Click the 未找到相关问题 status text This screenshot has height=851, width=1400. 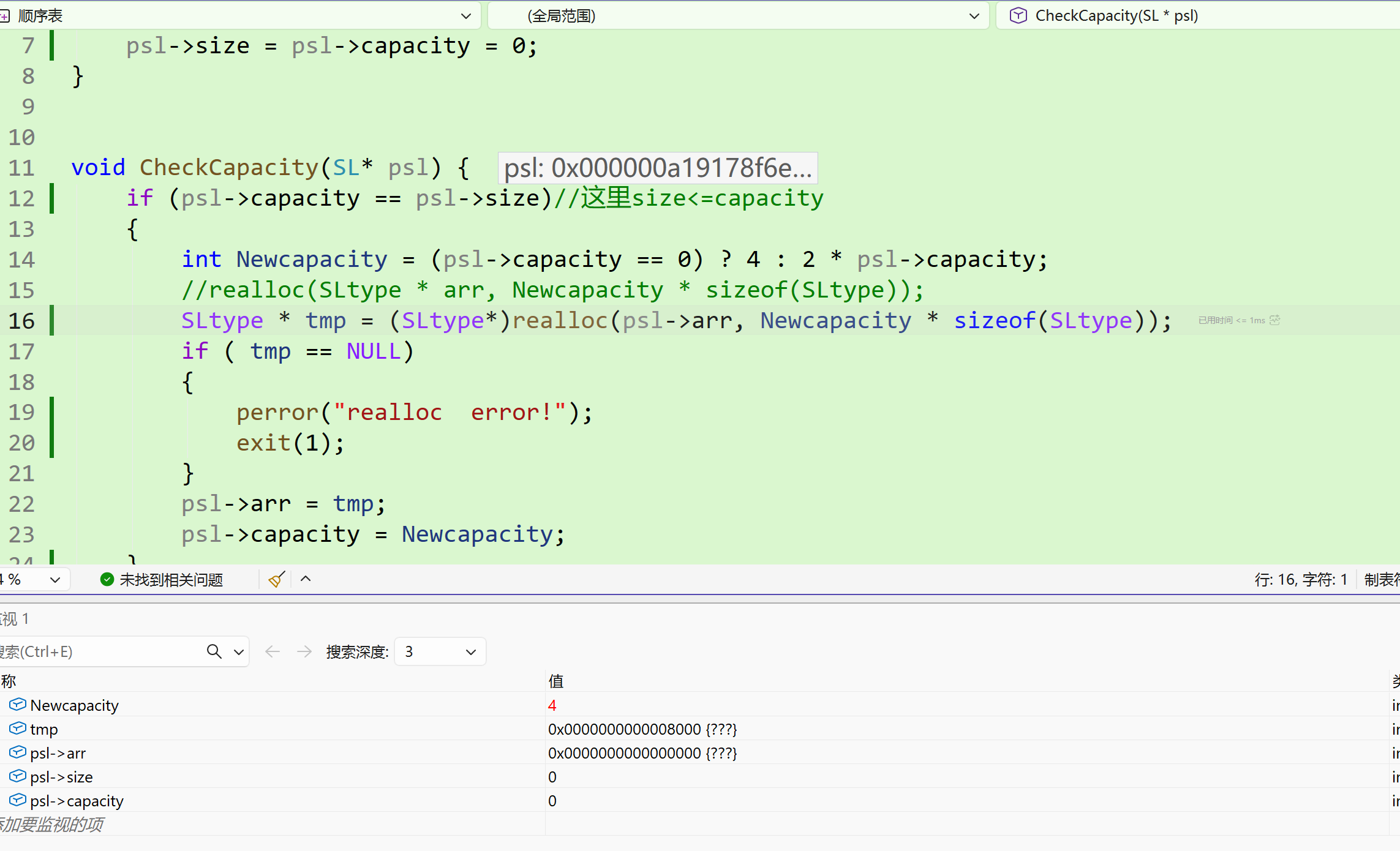coord(171,580)
